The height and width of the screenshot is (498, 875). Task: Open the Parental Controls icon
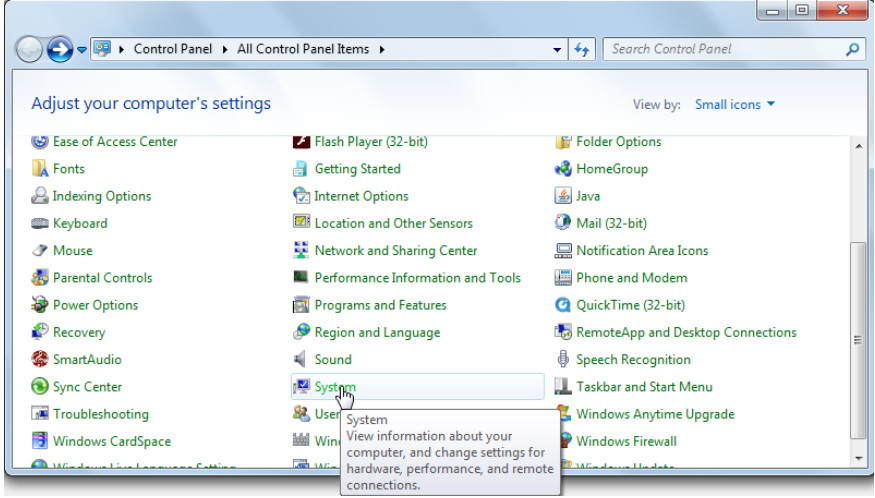click(40, 277)
